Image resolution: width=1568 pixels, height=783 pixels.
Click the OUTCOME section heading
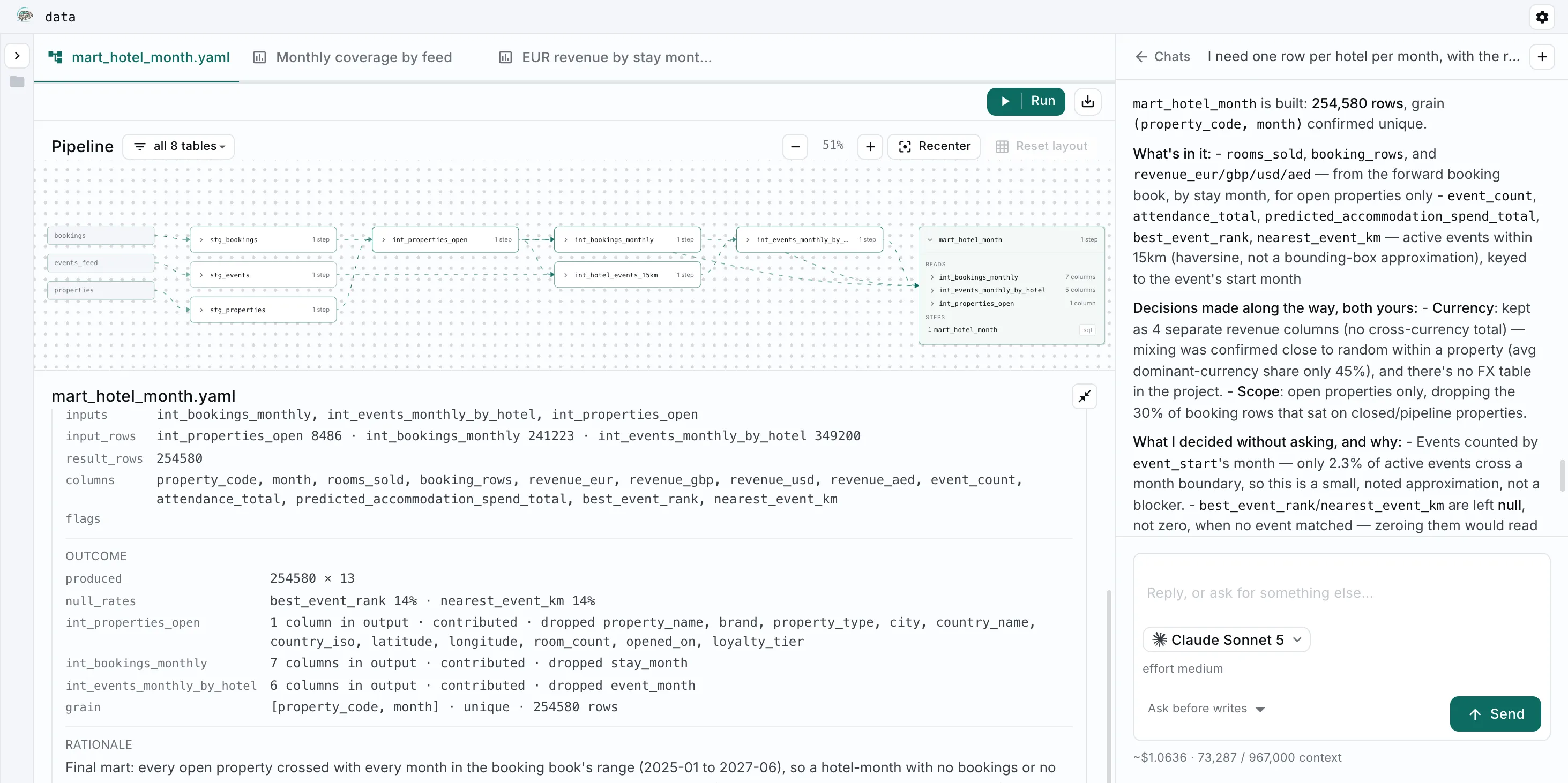[x=96, y=556]
